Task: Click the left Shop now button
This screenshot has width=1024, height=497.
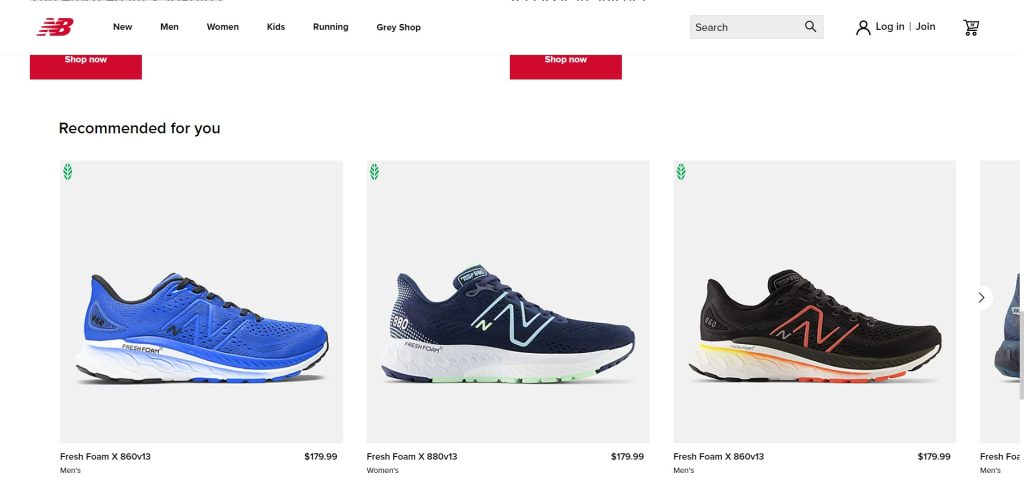Action: (x=86, y=61)
